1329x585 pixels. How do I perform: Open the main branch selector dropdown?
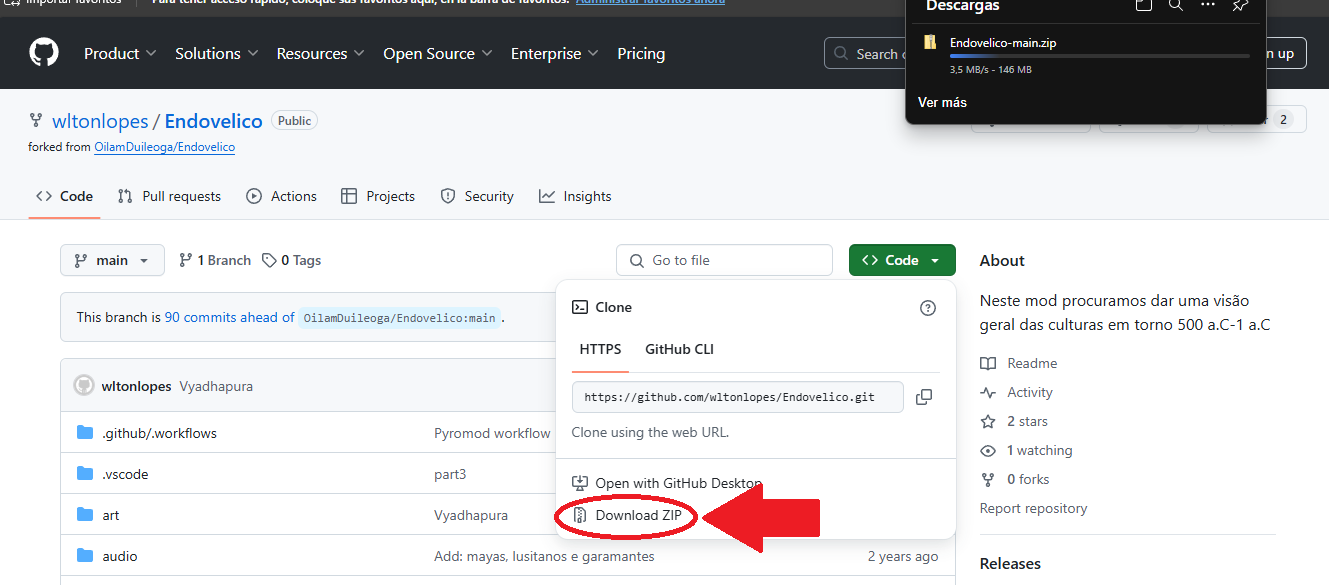(x=111, y=260)
